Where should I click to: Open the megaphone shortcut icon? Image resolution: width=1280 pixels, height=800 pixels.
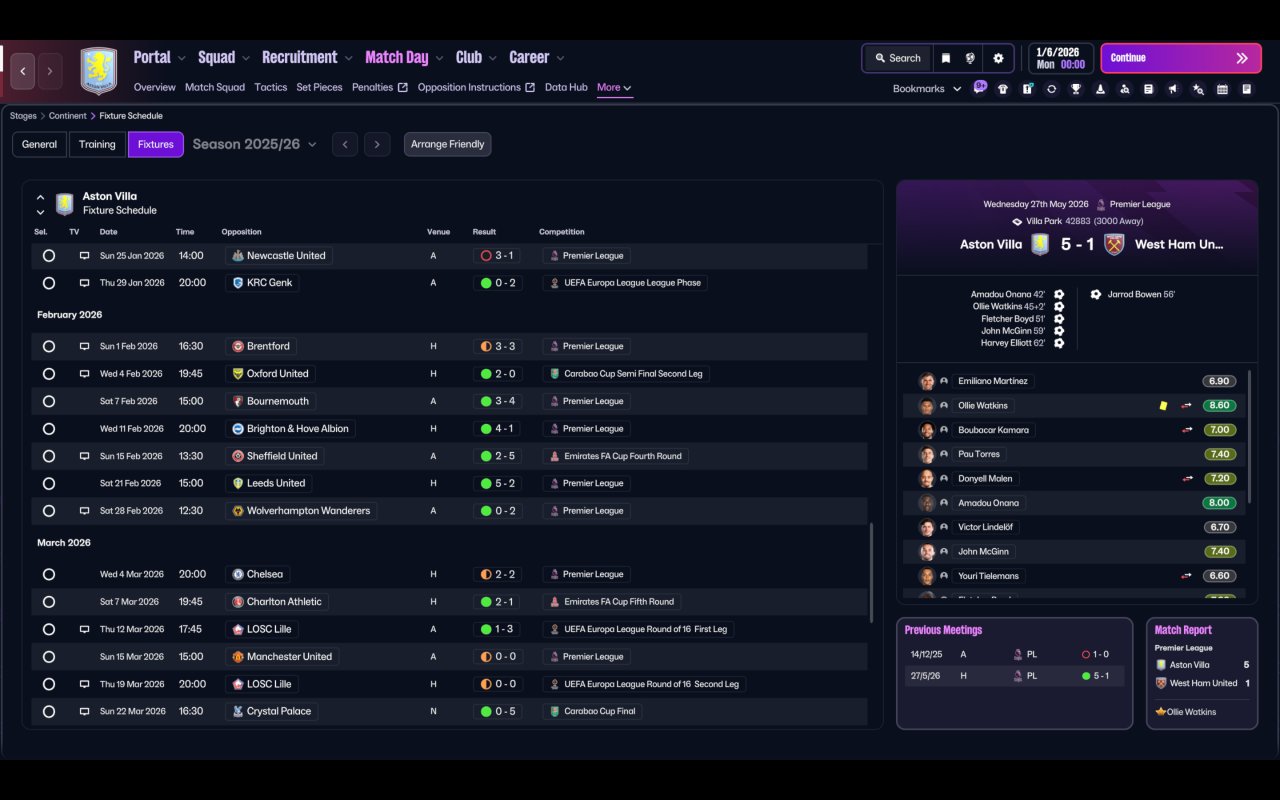[1173, 89]
